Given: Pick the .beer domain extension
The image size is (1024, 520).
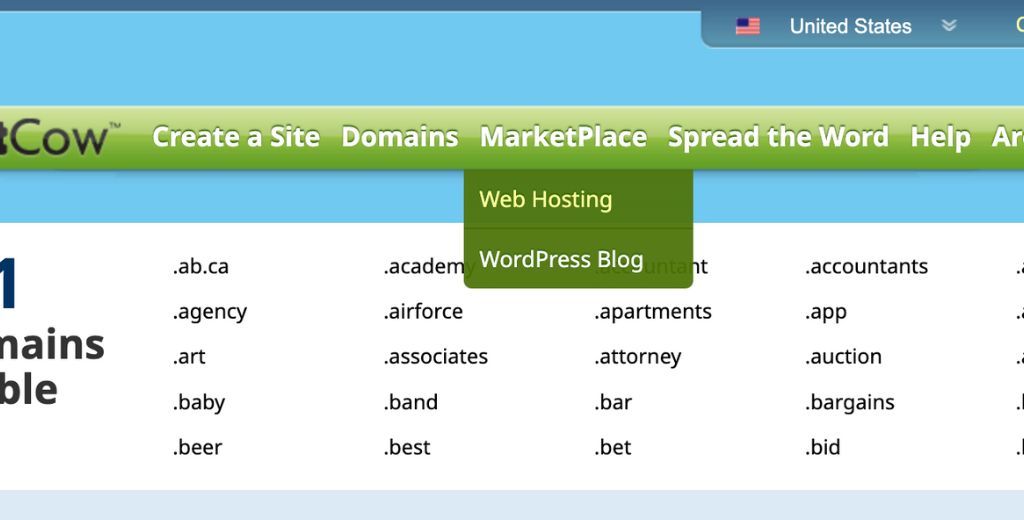Looking at the screenshot, I should (199, 448).
